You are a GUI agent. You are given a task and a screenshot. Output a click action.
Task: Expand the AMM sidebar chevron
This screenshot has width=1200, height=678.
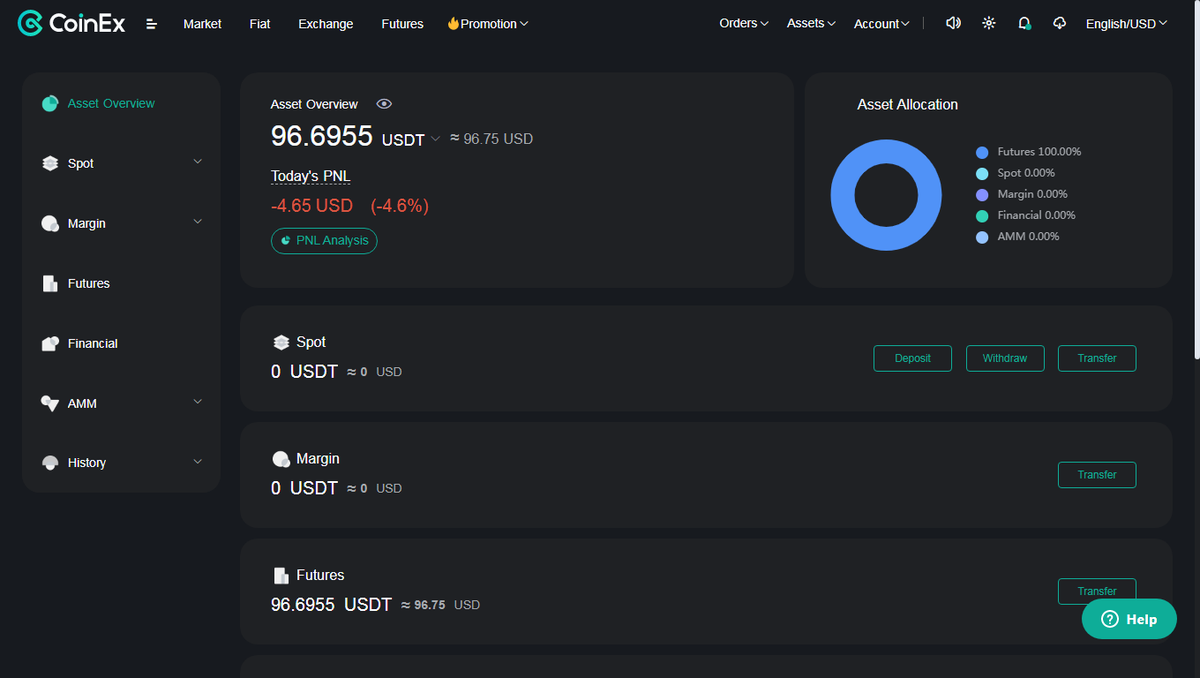[x=197, y=402]
